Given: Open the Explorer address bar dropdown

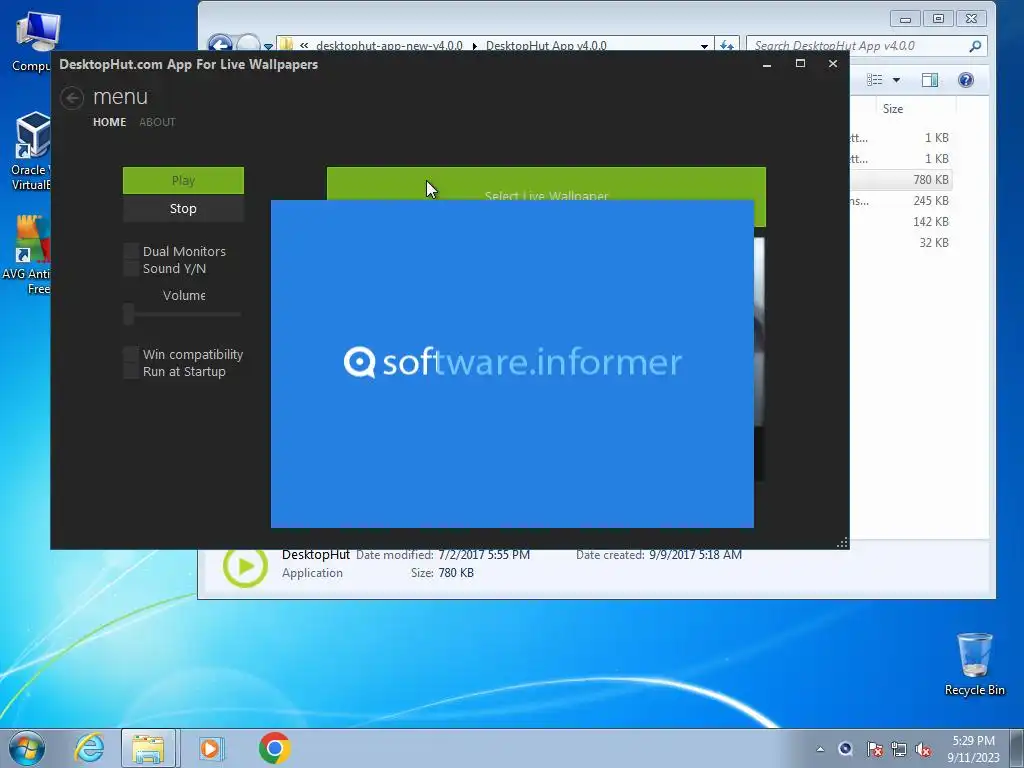Looking at the screenshot, I should (704, 46).
